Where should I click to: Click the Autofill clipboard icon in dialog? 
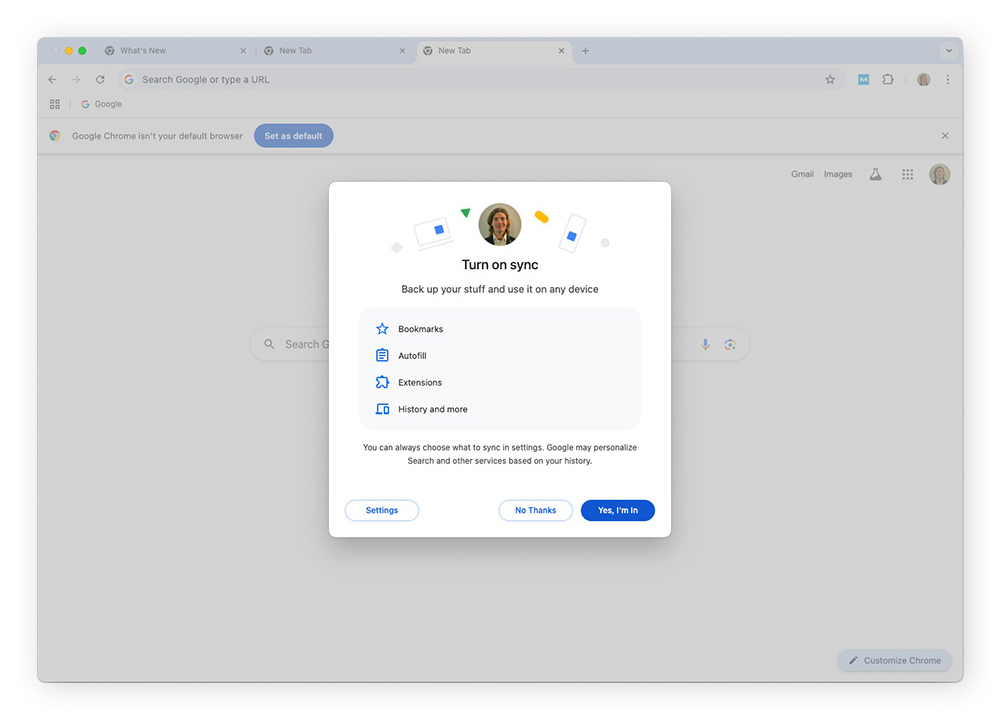(382, 356)
